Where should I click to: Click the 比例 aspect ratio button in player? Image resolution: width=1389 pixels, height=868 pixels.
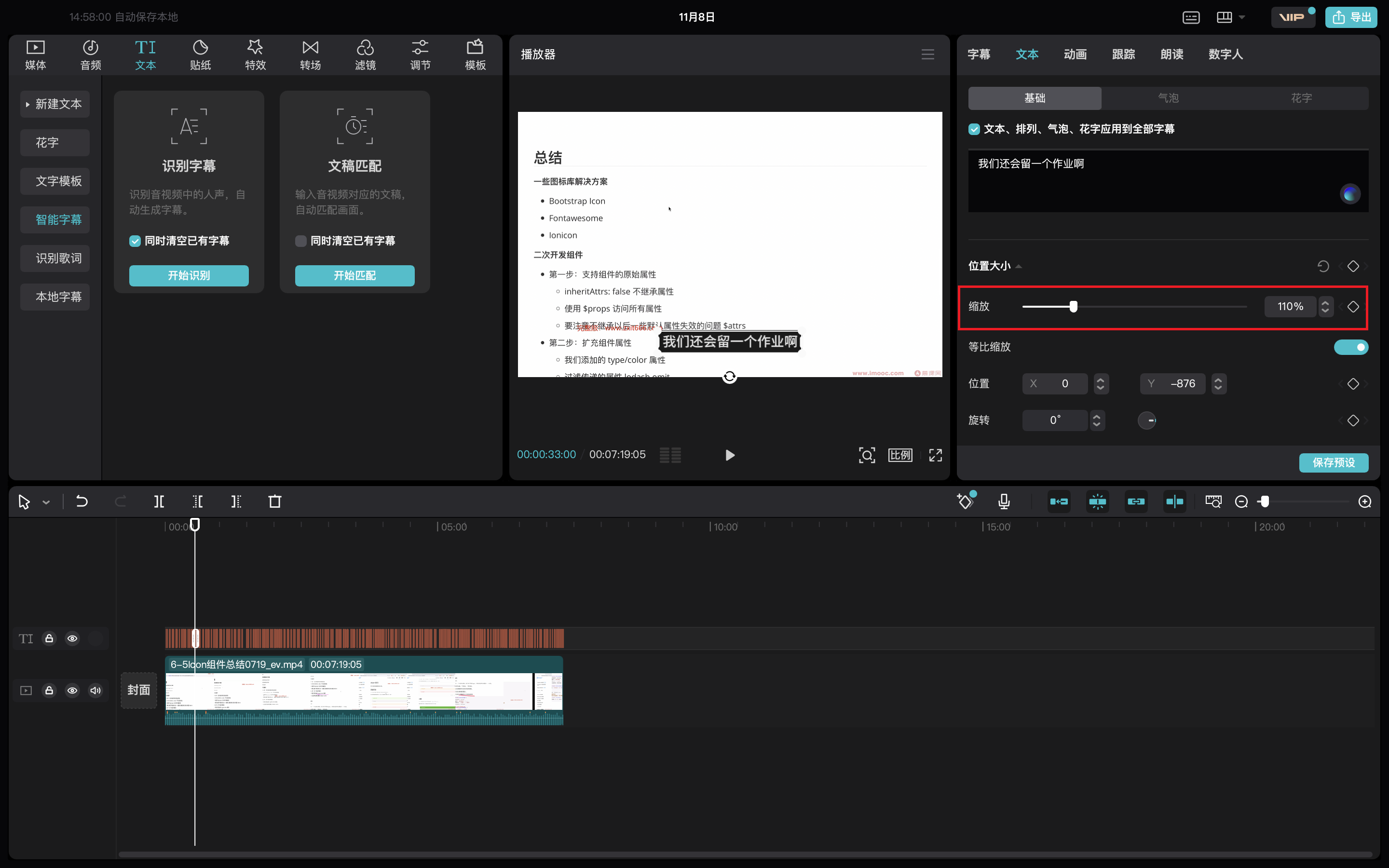click(900, 455)
